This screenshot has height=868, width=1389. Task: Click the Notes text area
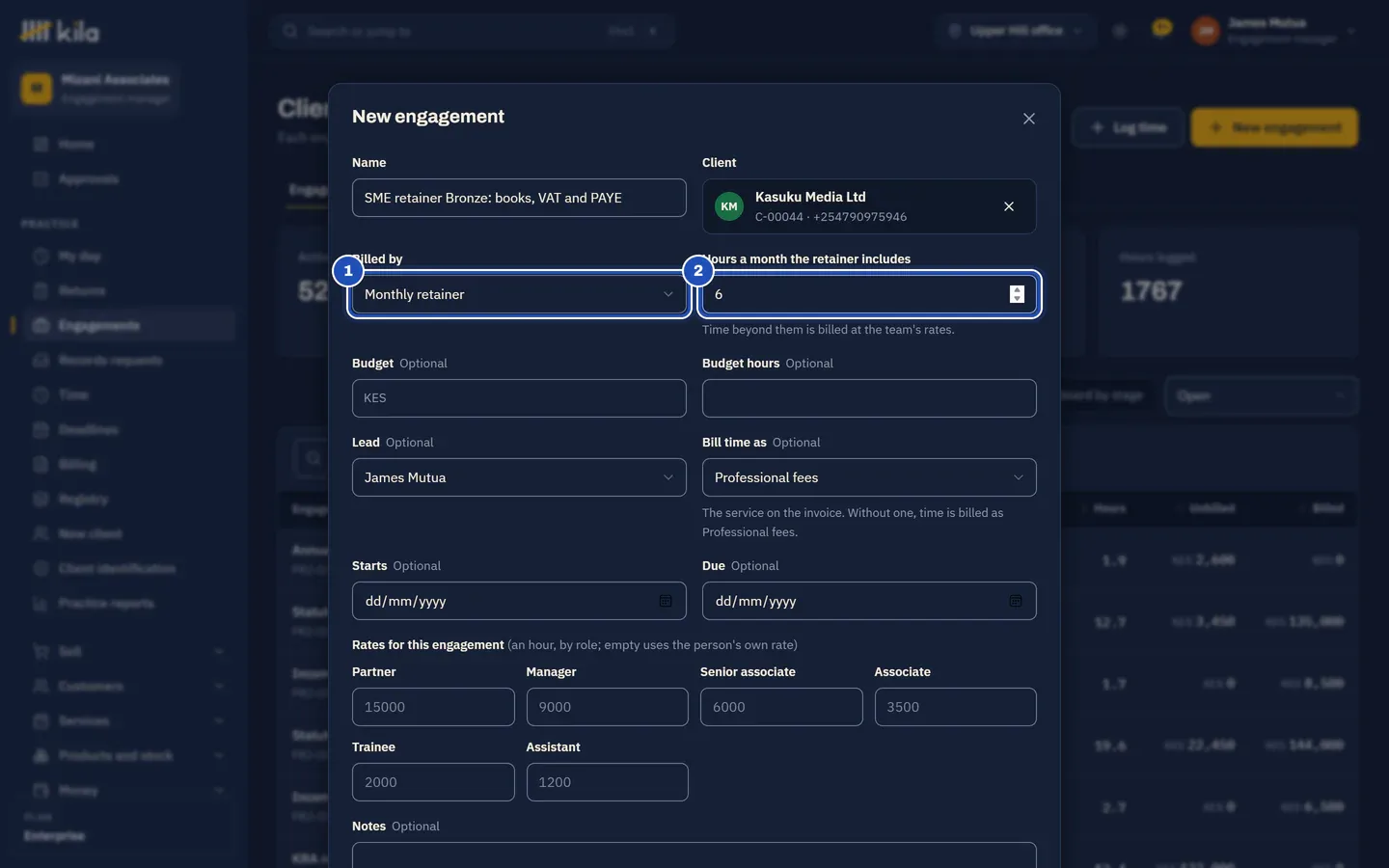694,855
